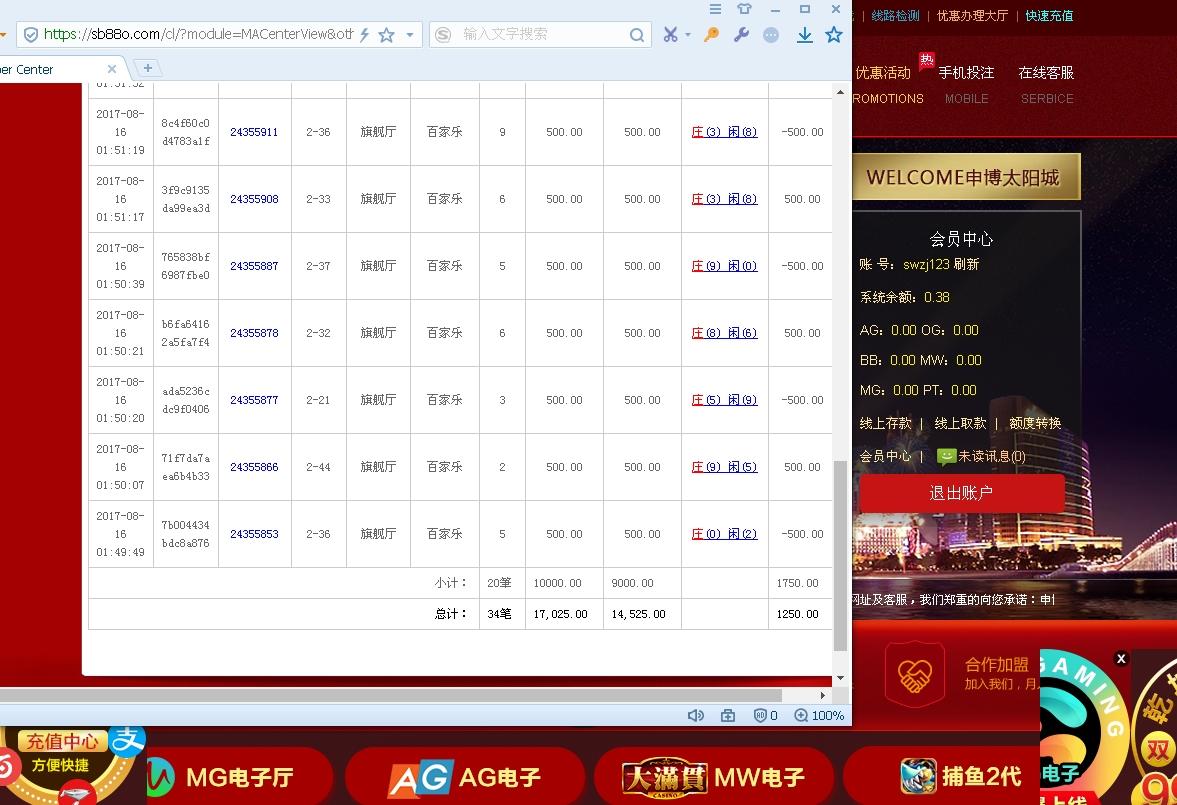Viewport: 1177px width, 805px height.
Task: Mute the page with the speaker icon
Action: tap(697, 715)
